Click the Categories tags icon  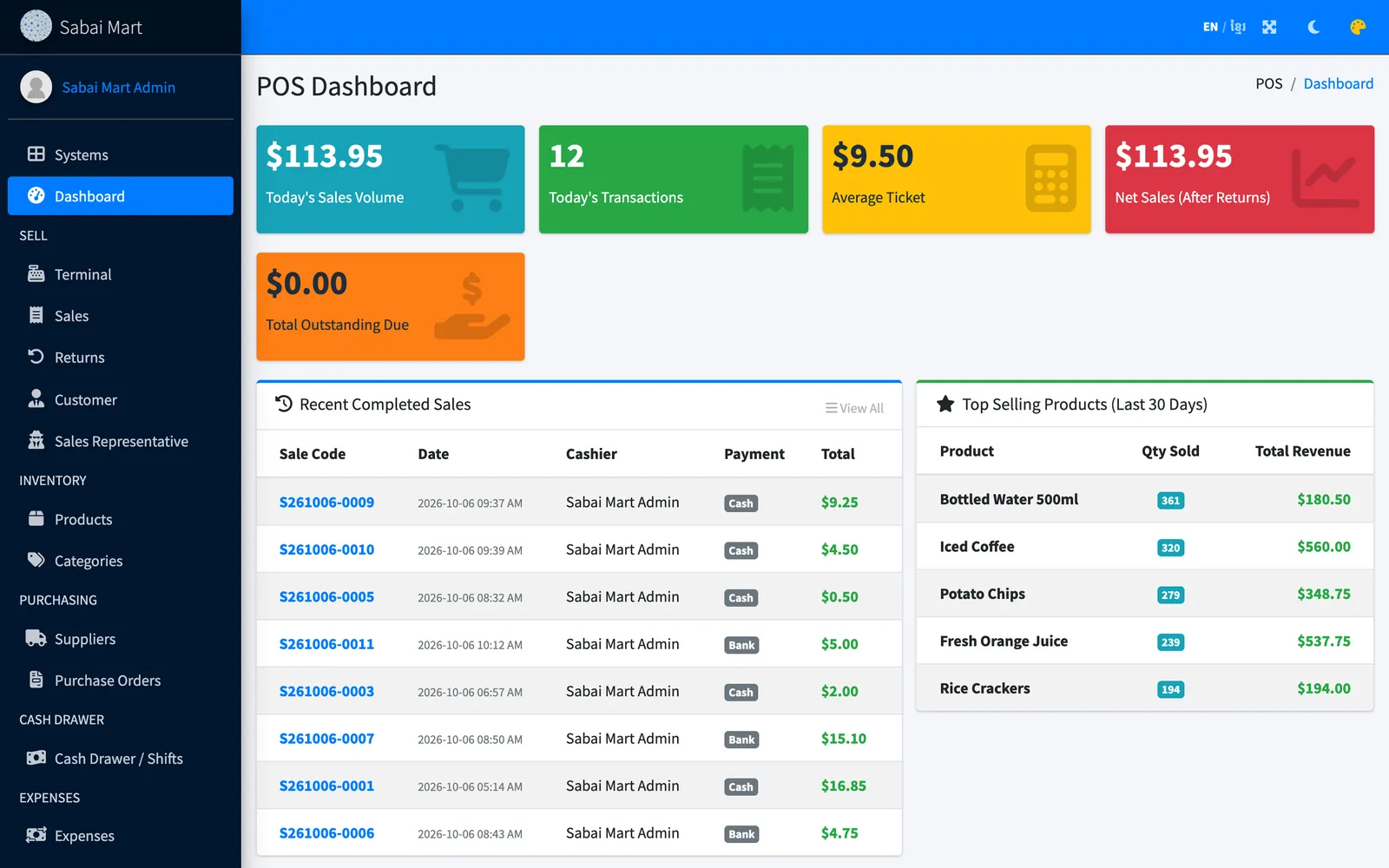coord(36,560)
